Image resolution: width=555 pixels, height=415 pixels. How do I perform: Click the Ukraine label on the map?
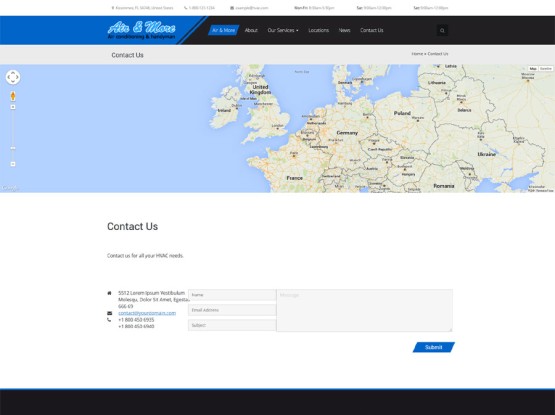(487, 154)
